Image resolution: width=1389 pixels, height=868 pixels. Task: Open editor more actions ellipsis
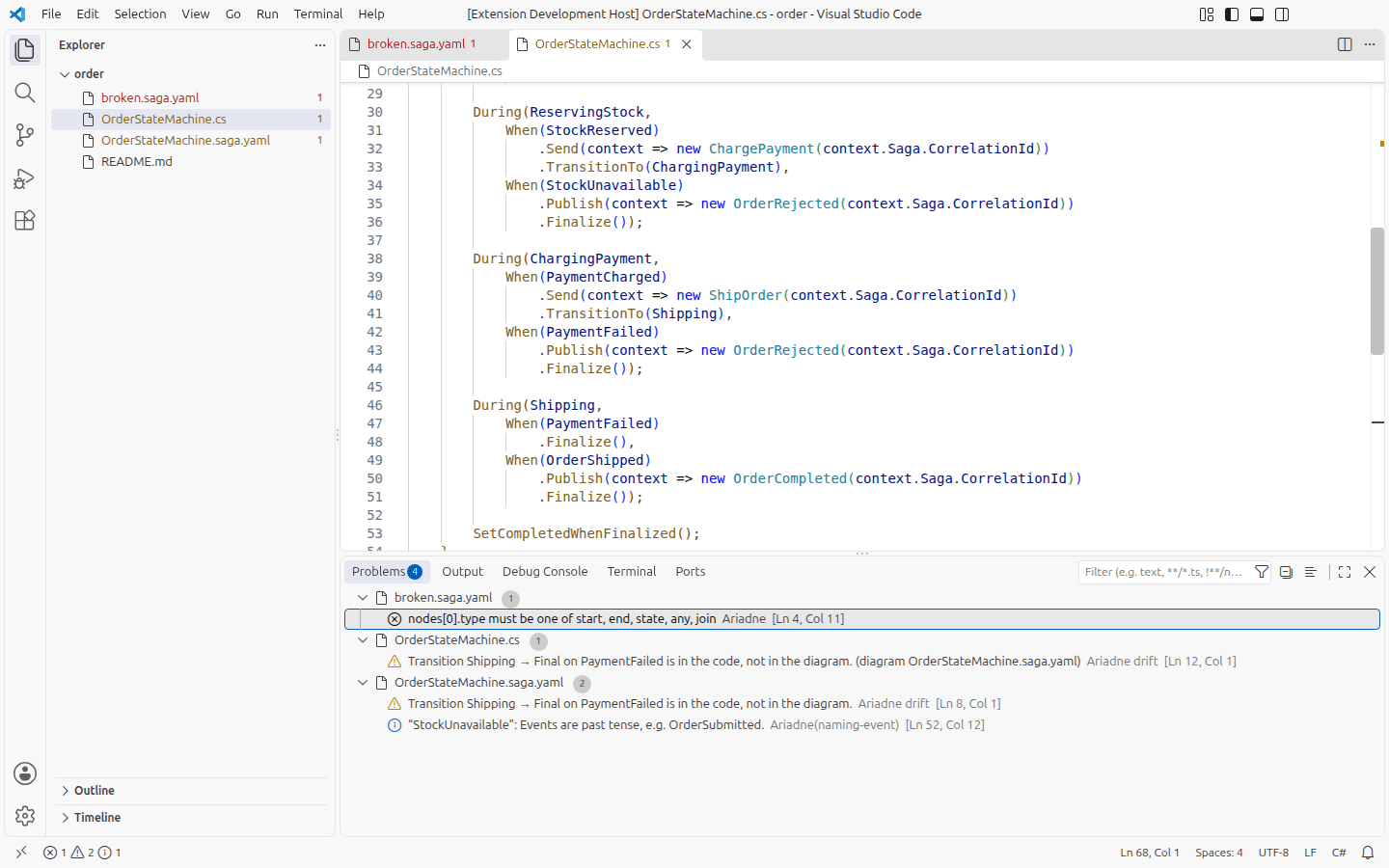(x=1370, y=44)
